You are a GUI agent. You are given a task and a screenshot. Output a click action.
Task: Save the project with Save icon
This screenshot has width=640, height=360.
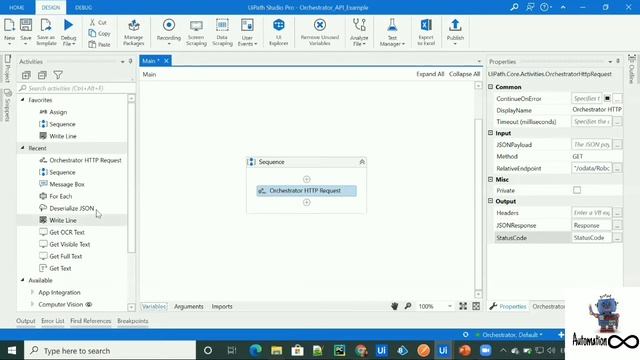[26, 25]
